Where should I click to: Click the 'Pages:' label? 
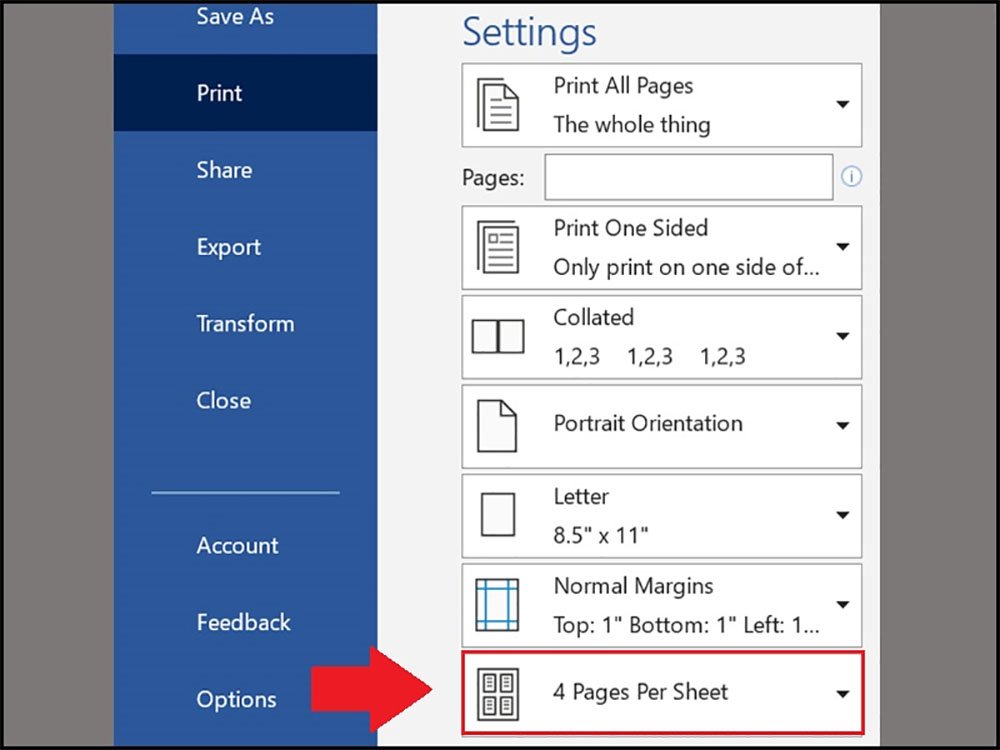493,178
